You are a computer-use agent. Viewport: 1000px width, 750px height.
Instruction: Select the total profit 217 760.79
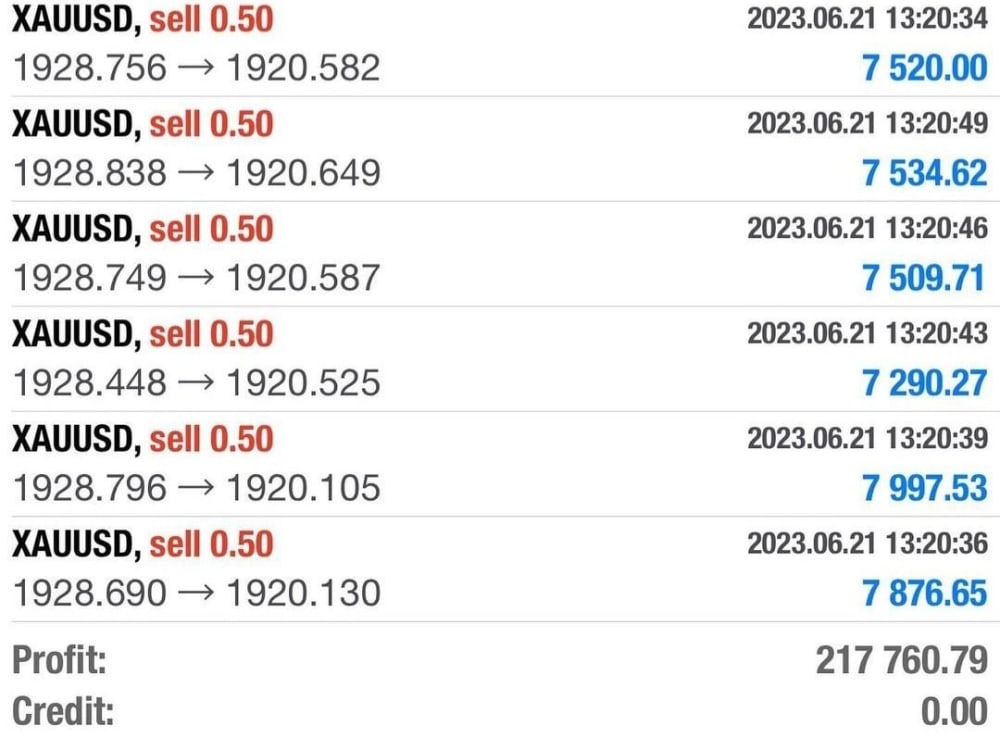[x=903, y=658]
